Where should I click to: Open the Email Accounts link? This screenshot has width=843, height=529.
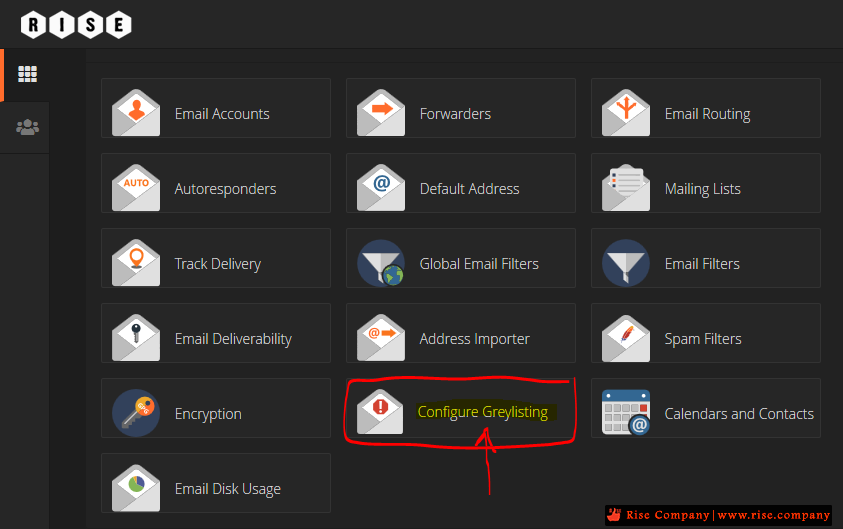(222, 114)
